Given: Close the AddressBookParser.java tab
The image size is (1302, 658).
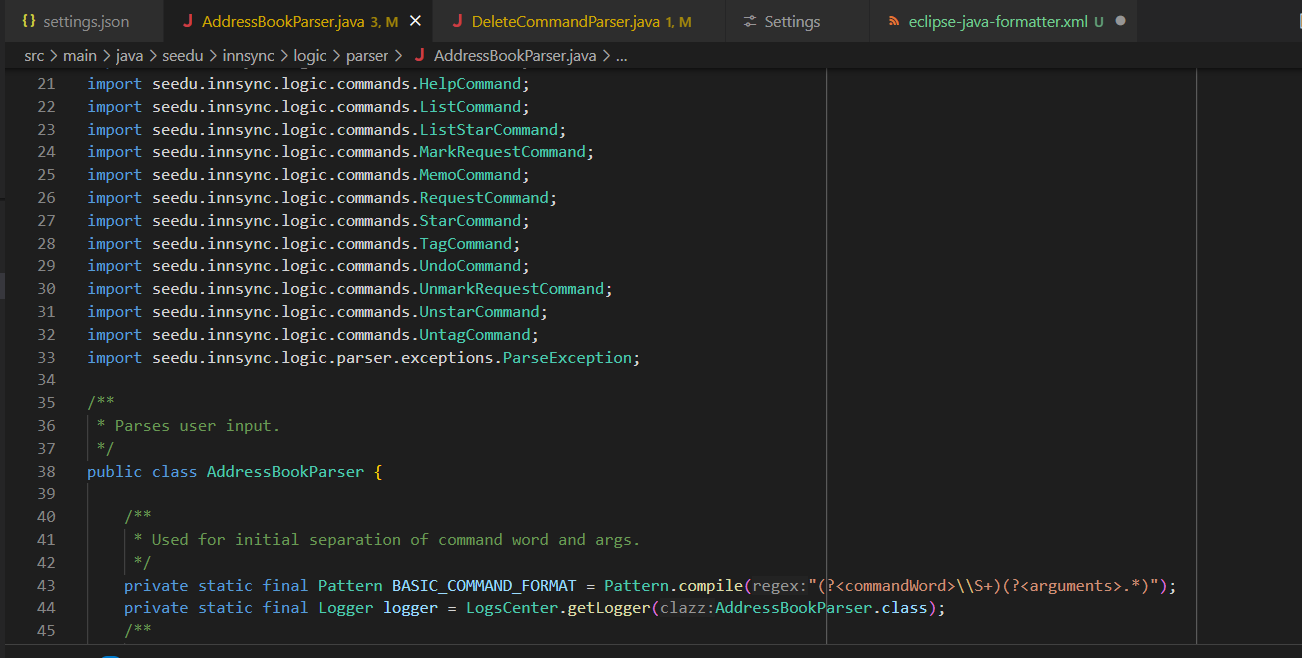Looking at the screenshot, I should click(x=415, y=21).
